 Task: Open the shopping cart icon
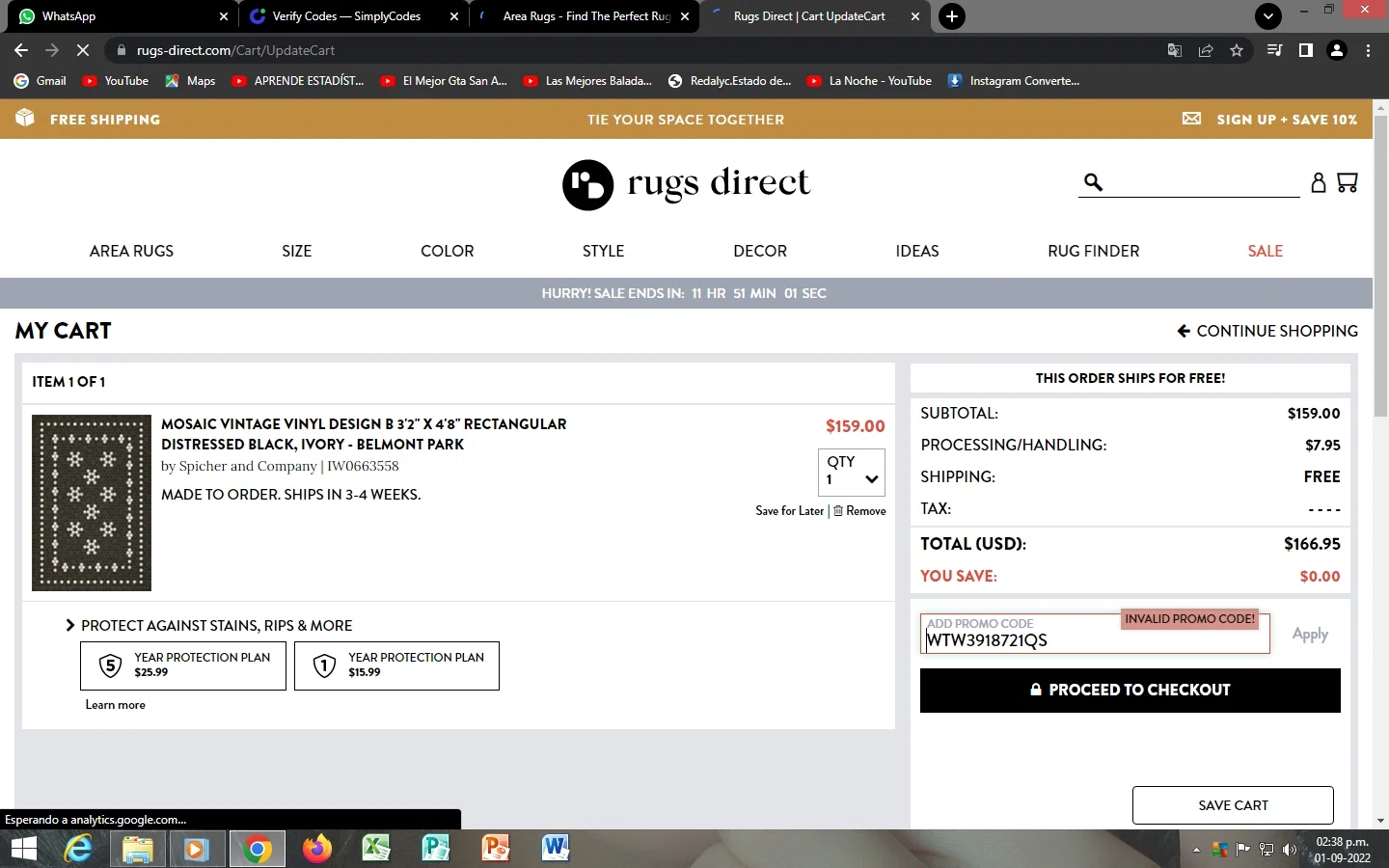coord(1348,182)
